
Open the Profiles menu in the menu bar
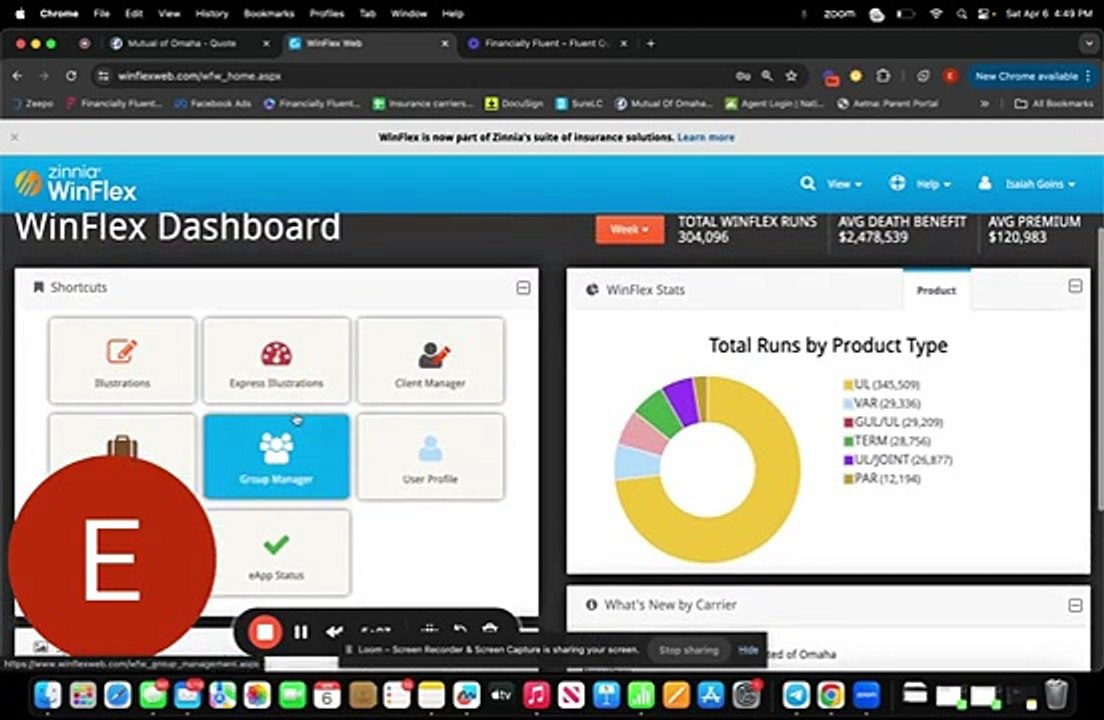point(327,13)
